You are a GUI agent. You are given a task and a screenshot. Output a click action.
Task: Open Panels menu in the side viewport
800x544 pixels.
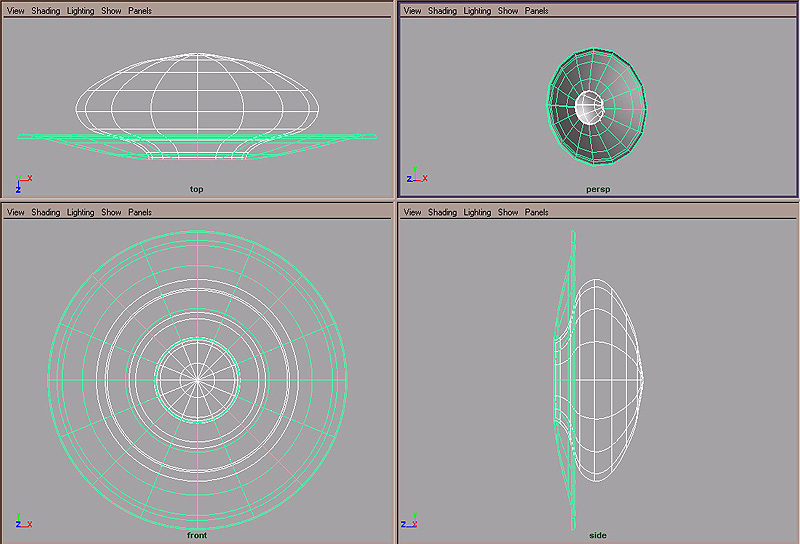pos(537,212)
